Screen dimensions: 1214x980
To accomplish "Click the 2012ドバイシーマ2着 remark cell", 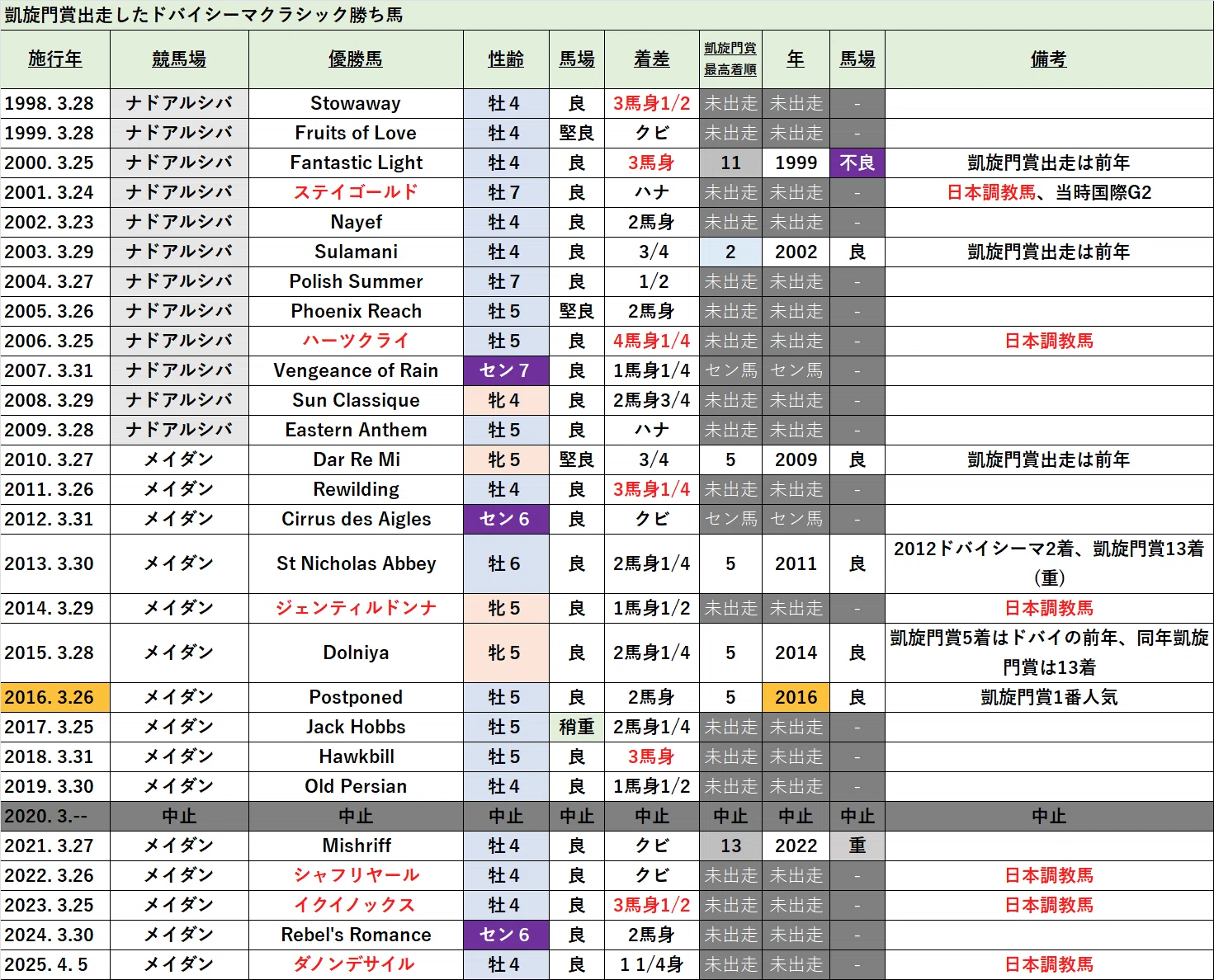I will tap(1049, 563).
